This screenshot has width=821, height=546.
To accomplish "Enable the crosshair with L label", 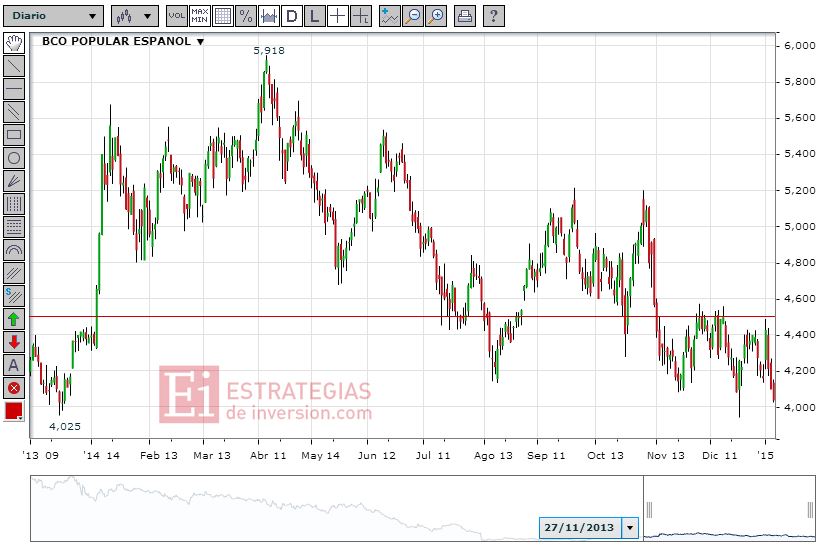I will (361, 16).
